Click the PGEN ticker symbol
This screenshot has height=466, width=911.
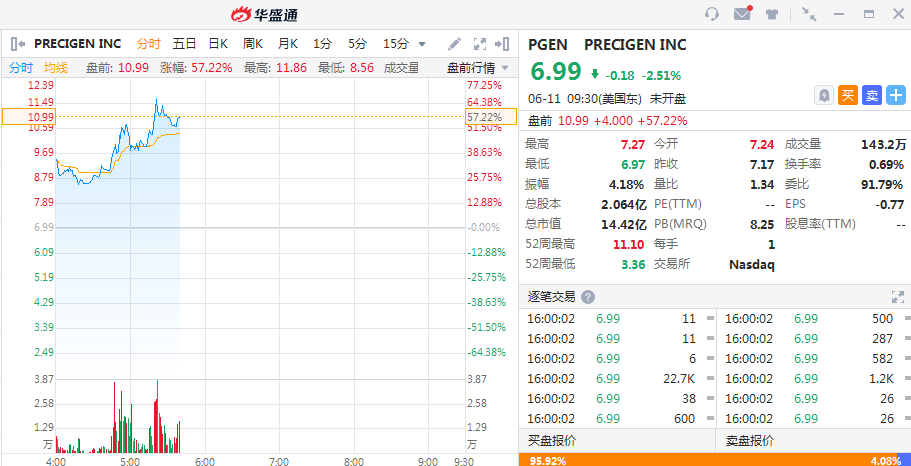coord(548,44)
